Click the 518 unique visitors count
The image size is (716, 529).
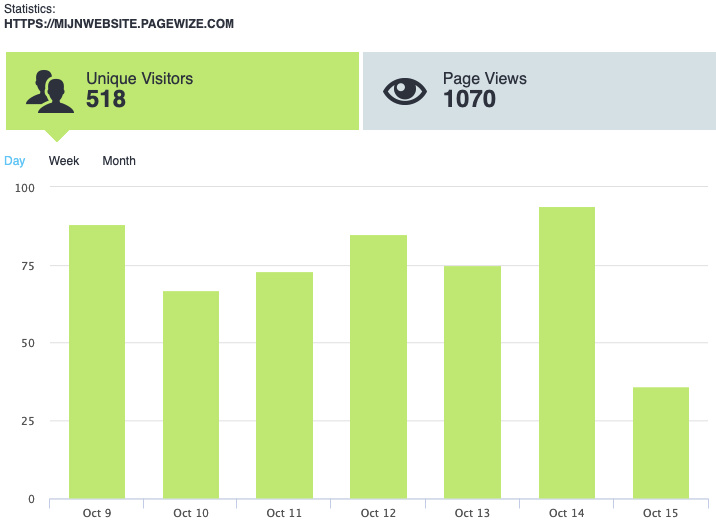pyautogui.click(x=106, y=99)
